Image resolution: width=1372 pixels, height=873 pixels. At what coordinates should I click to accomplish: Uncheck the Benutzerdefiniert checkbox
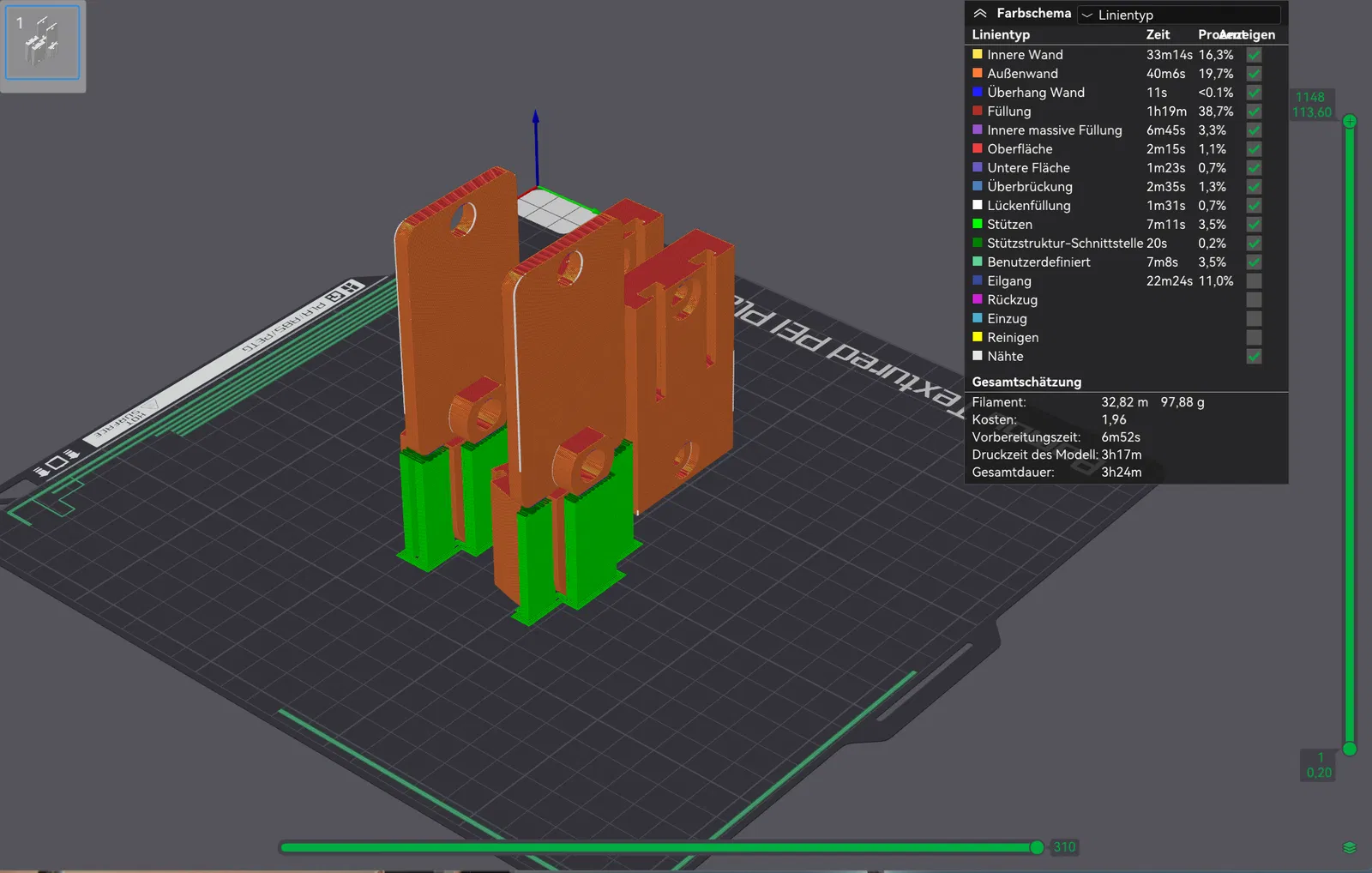pos(1254,262)
